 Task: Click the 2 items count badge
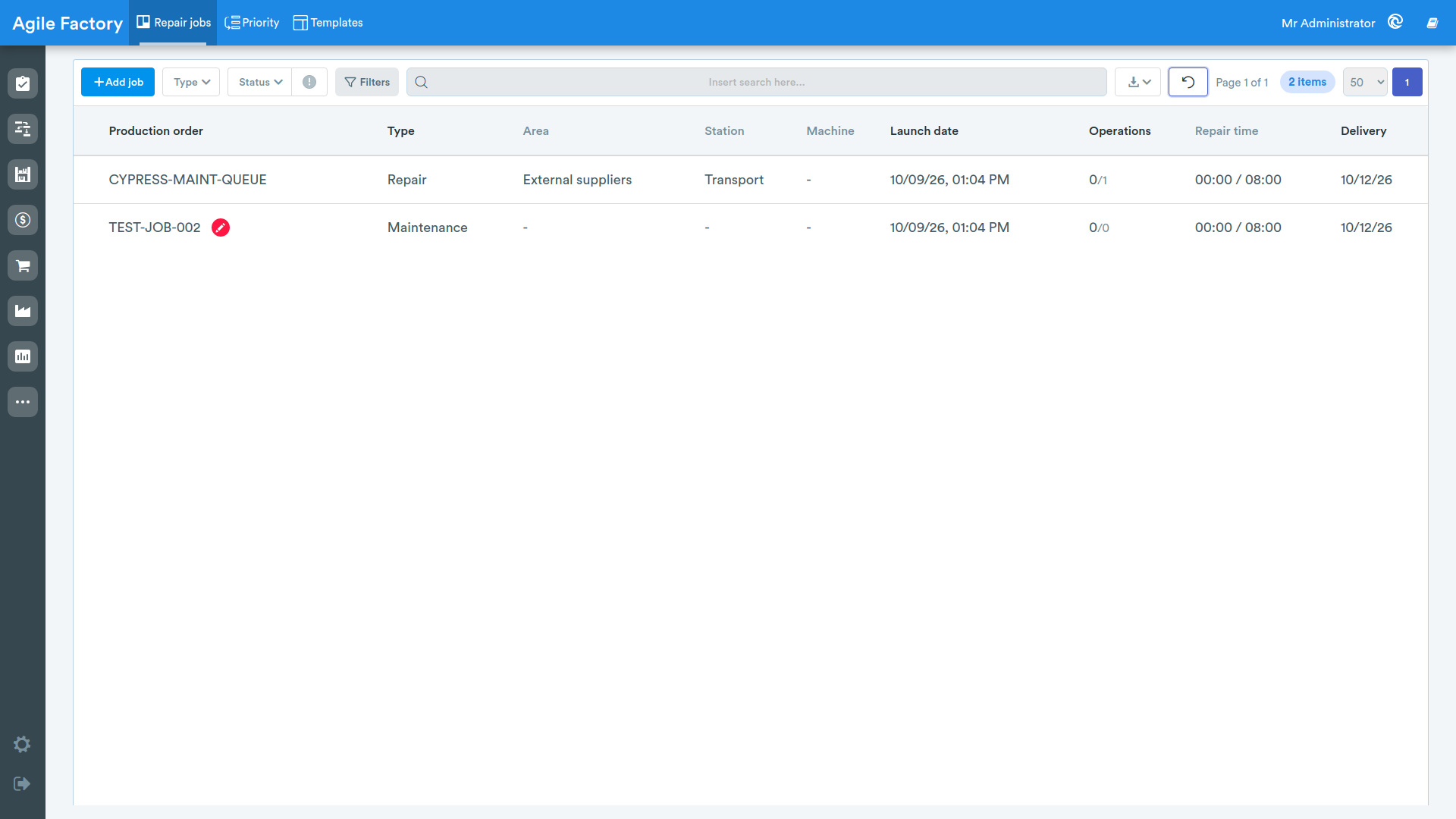pos(1307,82)
